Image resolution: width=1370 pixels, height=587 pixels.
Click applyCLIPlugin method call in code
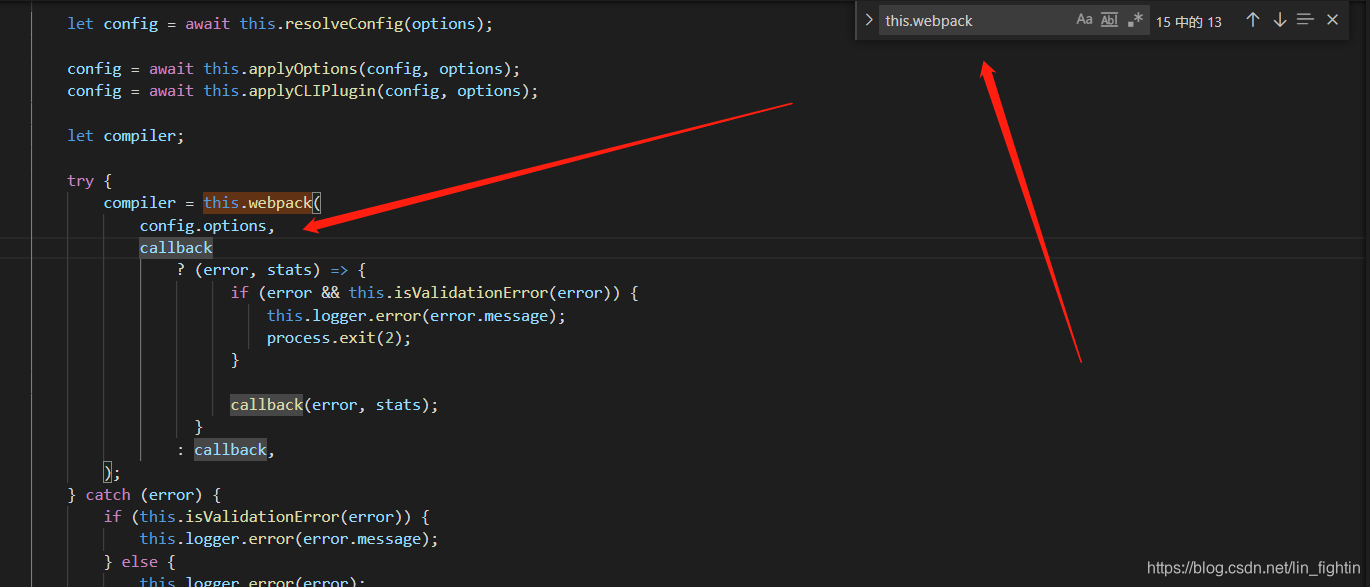point(312,91)
